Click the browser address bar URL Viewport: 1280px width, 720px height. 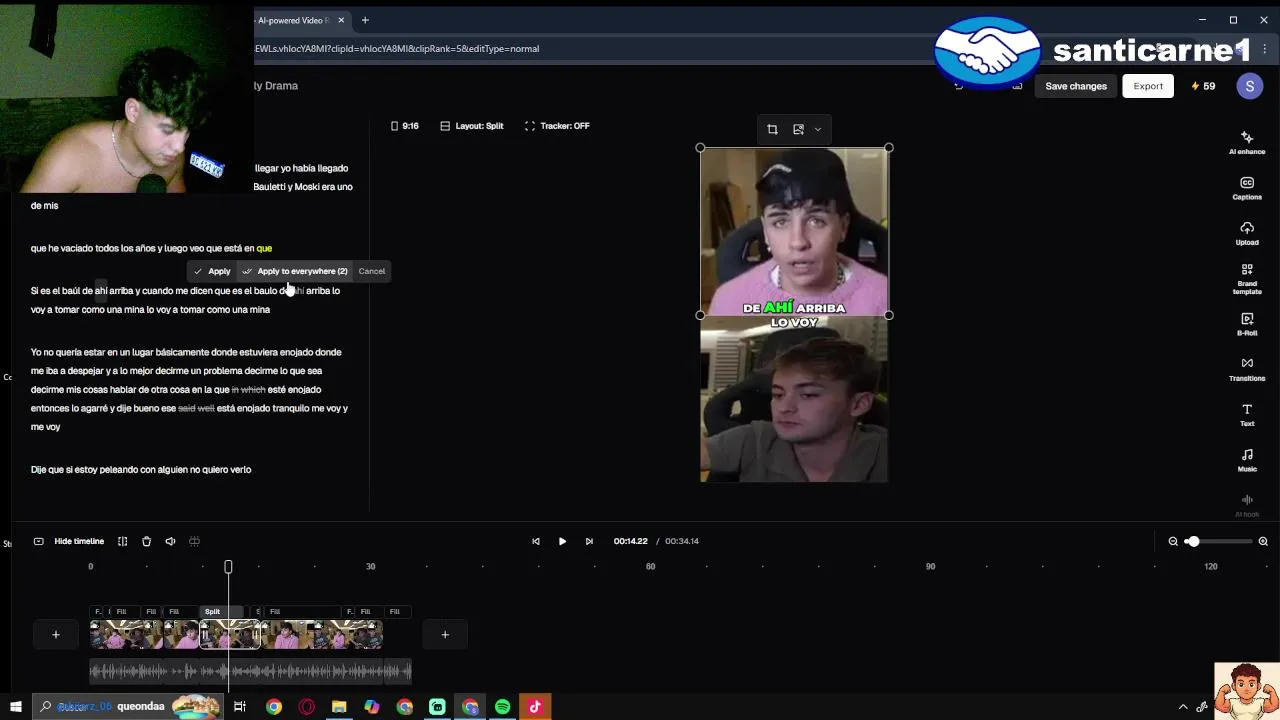tap(397, 48)
